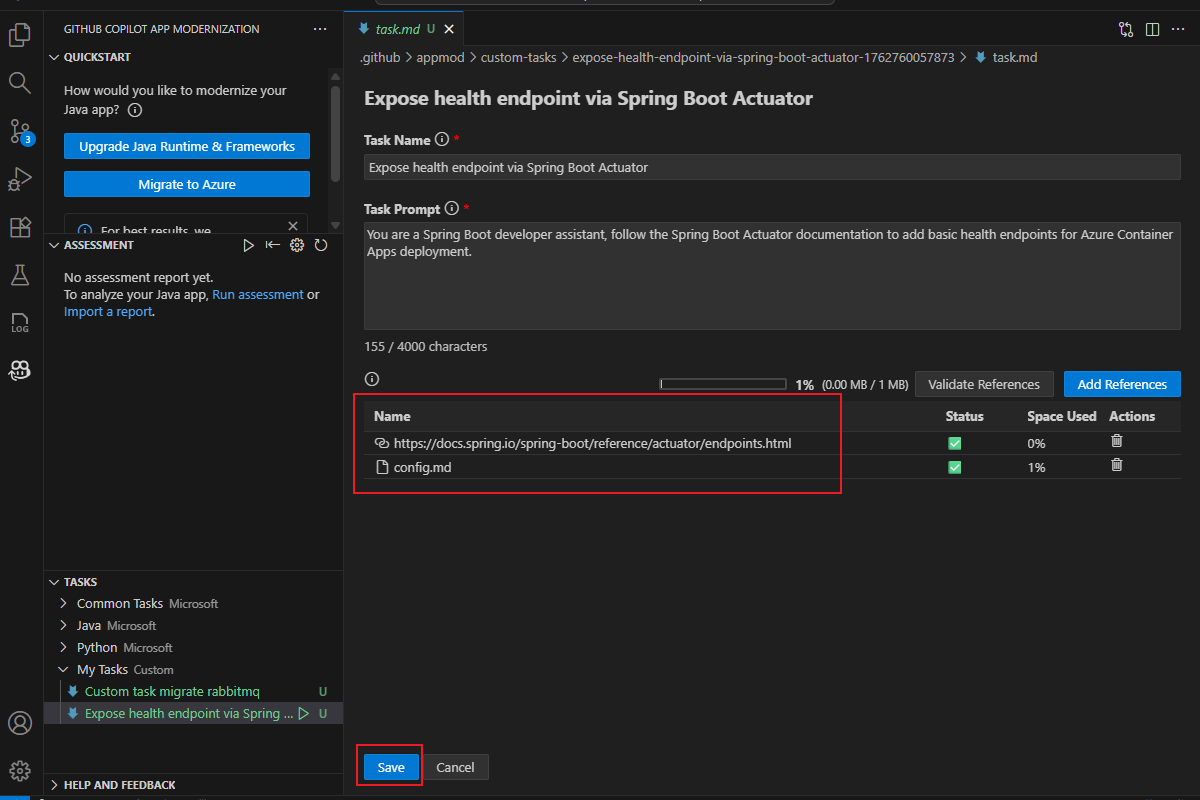The height and width of the screenshot is (800, 1200).
Task: Click the Task Name input field
Action: pyautogui.click(x=772, y=168)
